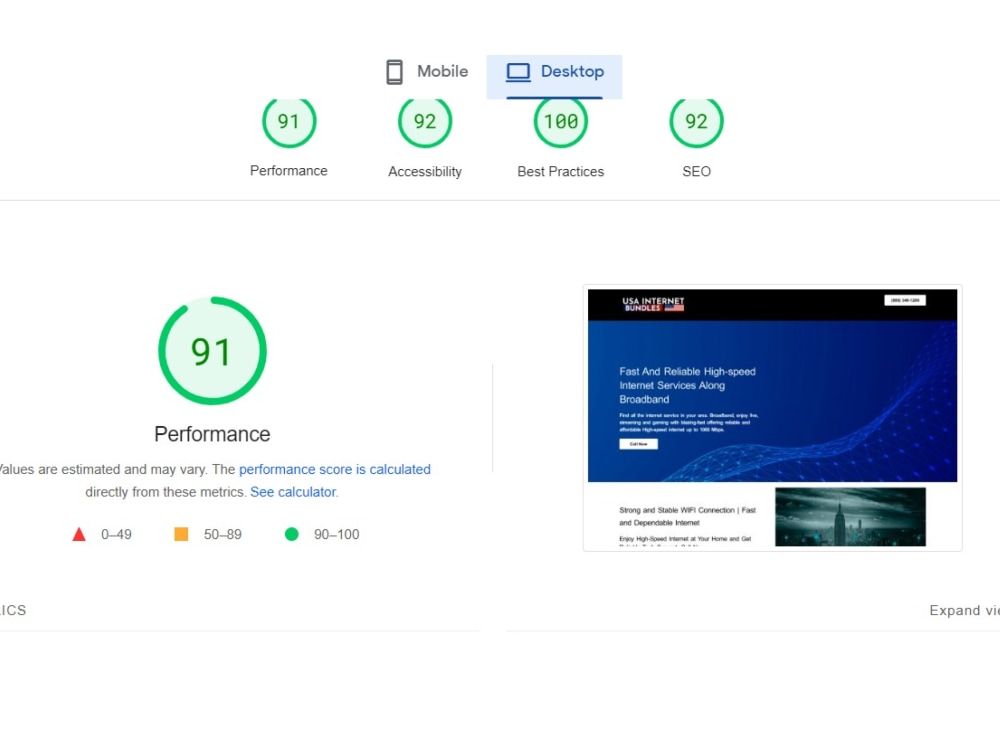Open the website screenshot thumbnail
This screenshot has height=750, width=1000.
click(x=772, y=418)
